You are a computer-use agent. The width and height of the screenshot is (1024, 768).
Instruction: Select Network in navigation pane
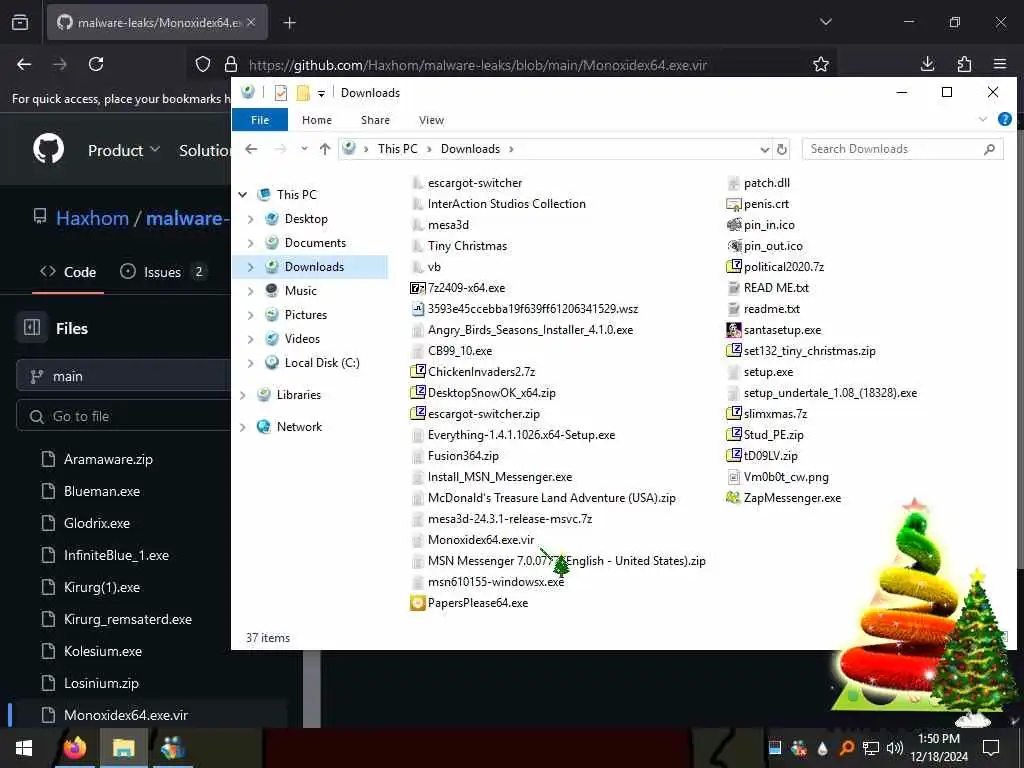(299, 427)
